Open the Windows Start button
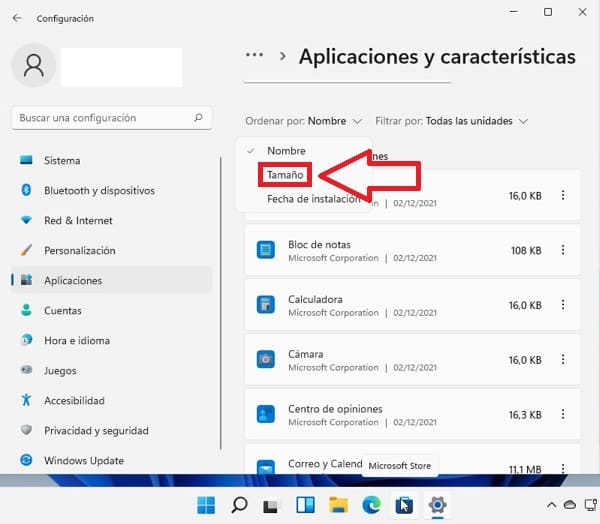 [x=206, y=505]
